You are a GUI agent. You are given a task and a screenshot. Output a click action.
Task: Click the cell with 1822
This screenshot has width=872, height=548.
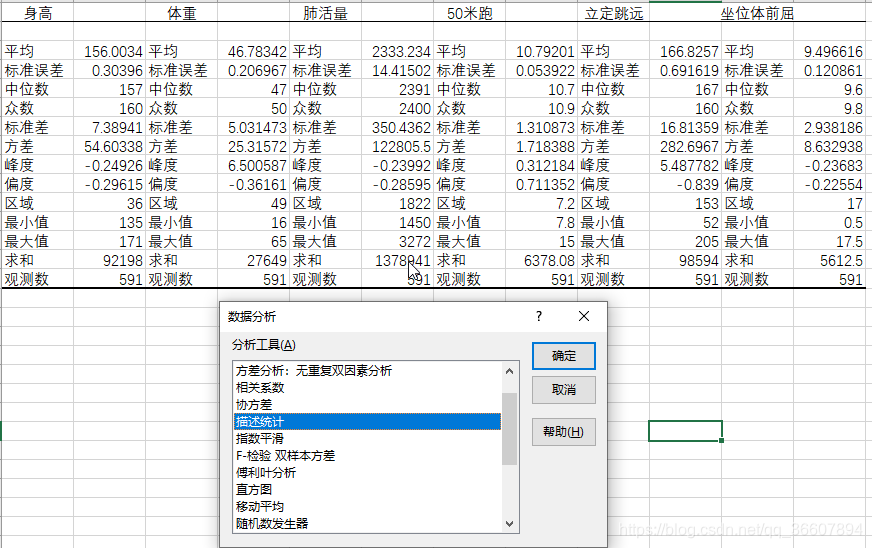(398, 203)
